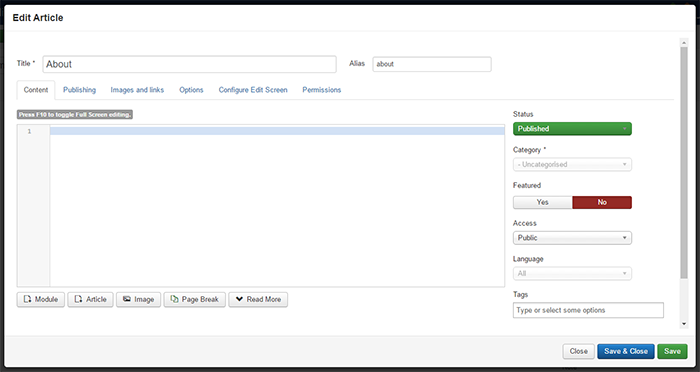
Task: Click the Save & Close button
Action: pos(626,351)
